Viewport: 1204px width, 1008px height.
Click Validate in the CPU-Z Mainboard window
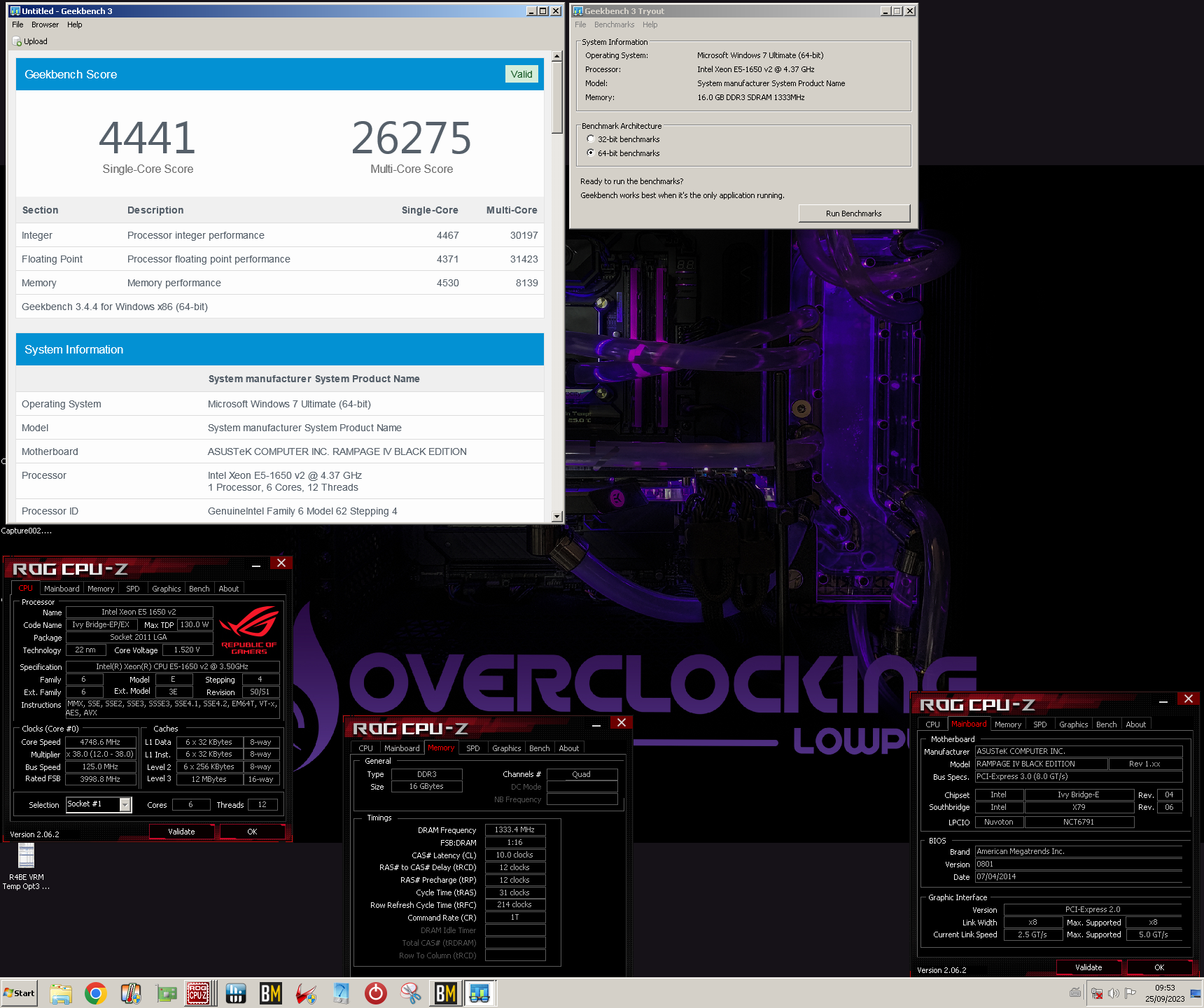[1088, 967]
